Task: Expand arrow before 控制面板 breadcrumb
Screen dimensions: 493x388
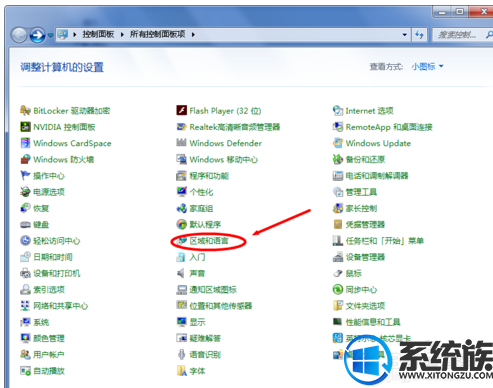Action: click(75, 35)
